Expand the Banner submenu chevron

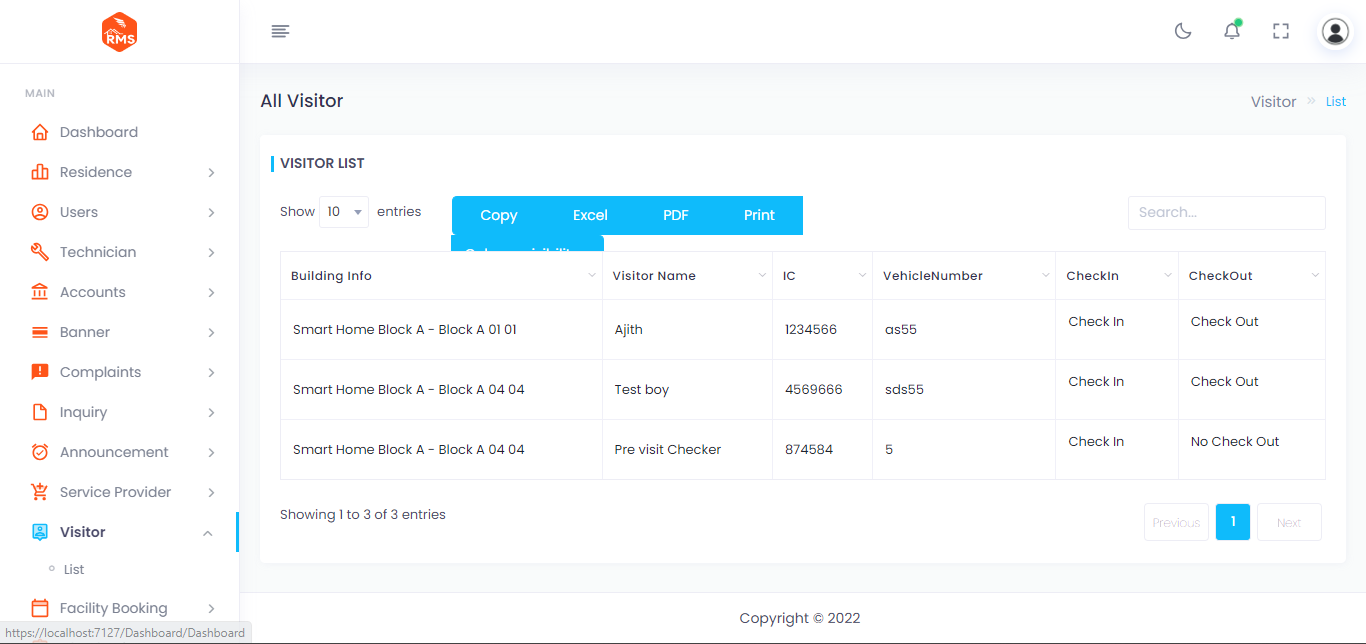point(211,332)
